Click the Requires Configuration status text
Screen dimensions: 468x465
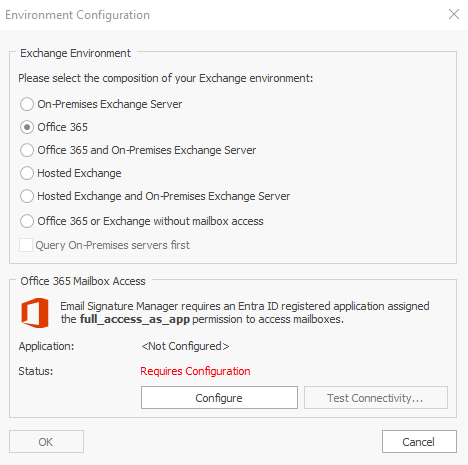coord(195,371)
